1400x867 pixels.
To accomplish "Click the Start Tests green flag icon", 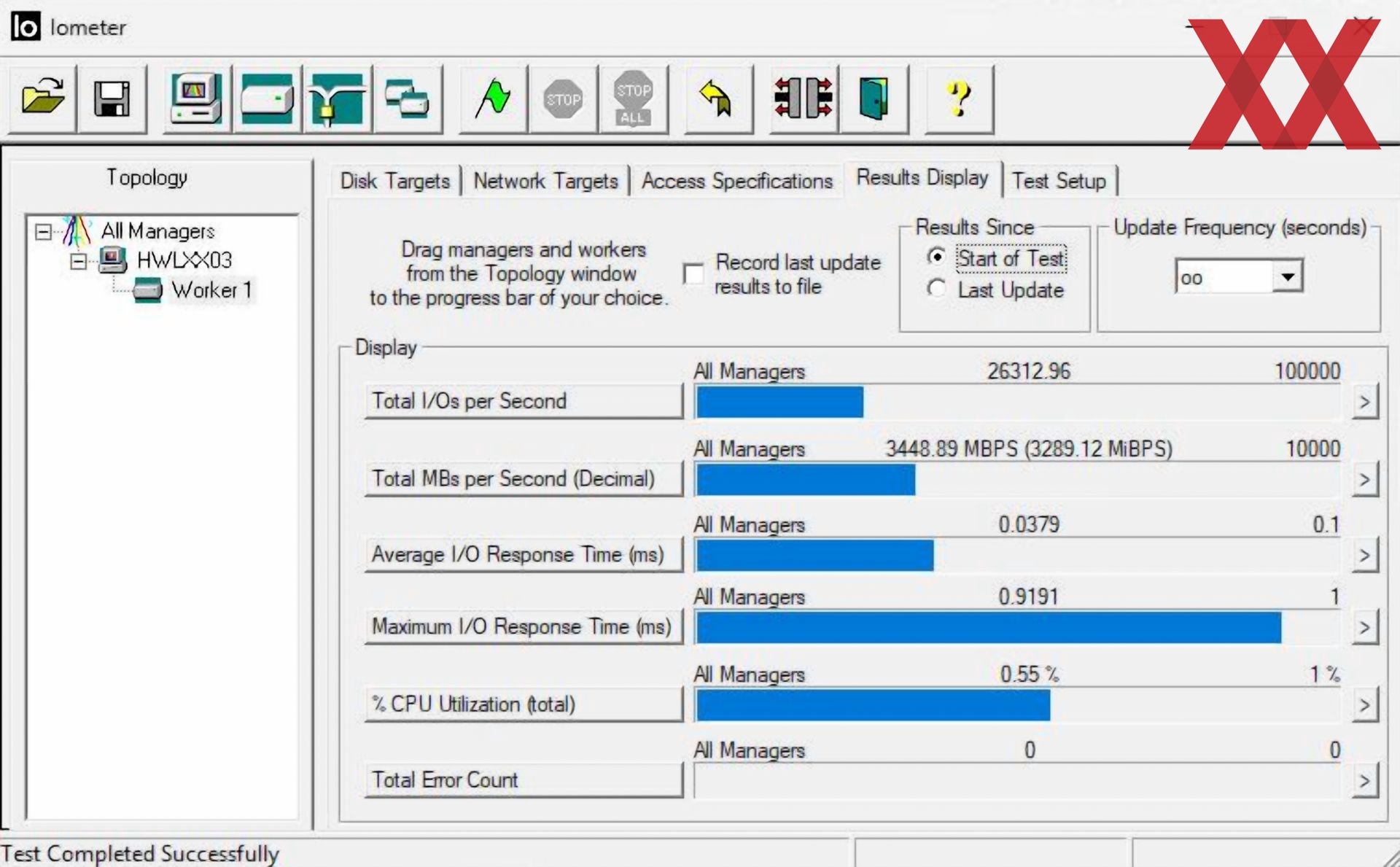I will [x=493, y=98].
